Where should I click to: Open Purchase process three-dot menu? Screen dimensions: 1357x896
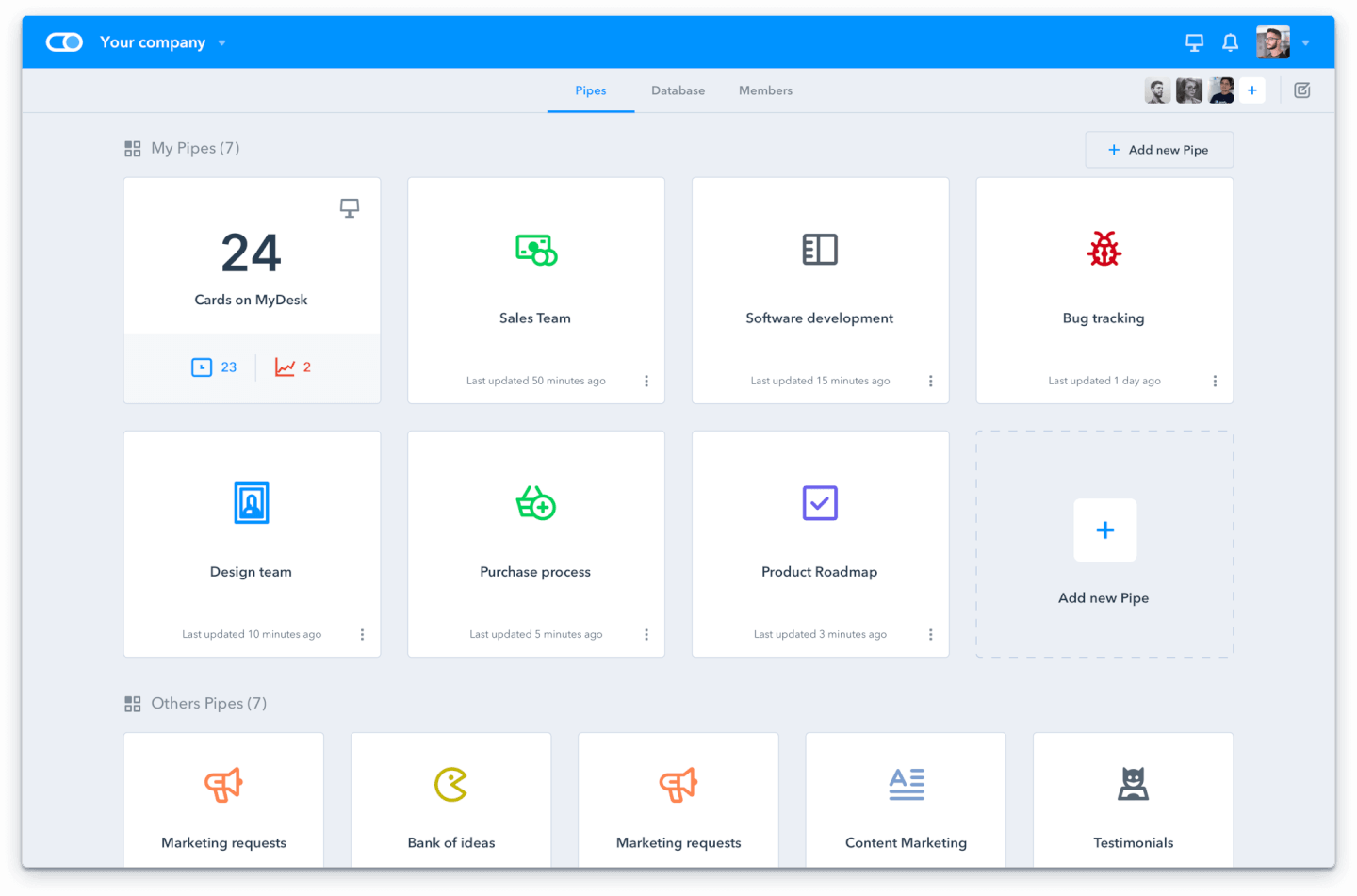[646, 634]
